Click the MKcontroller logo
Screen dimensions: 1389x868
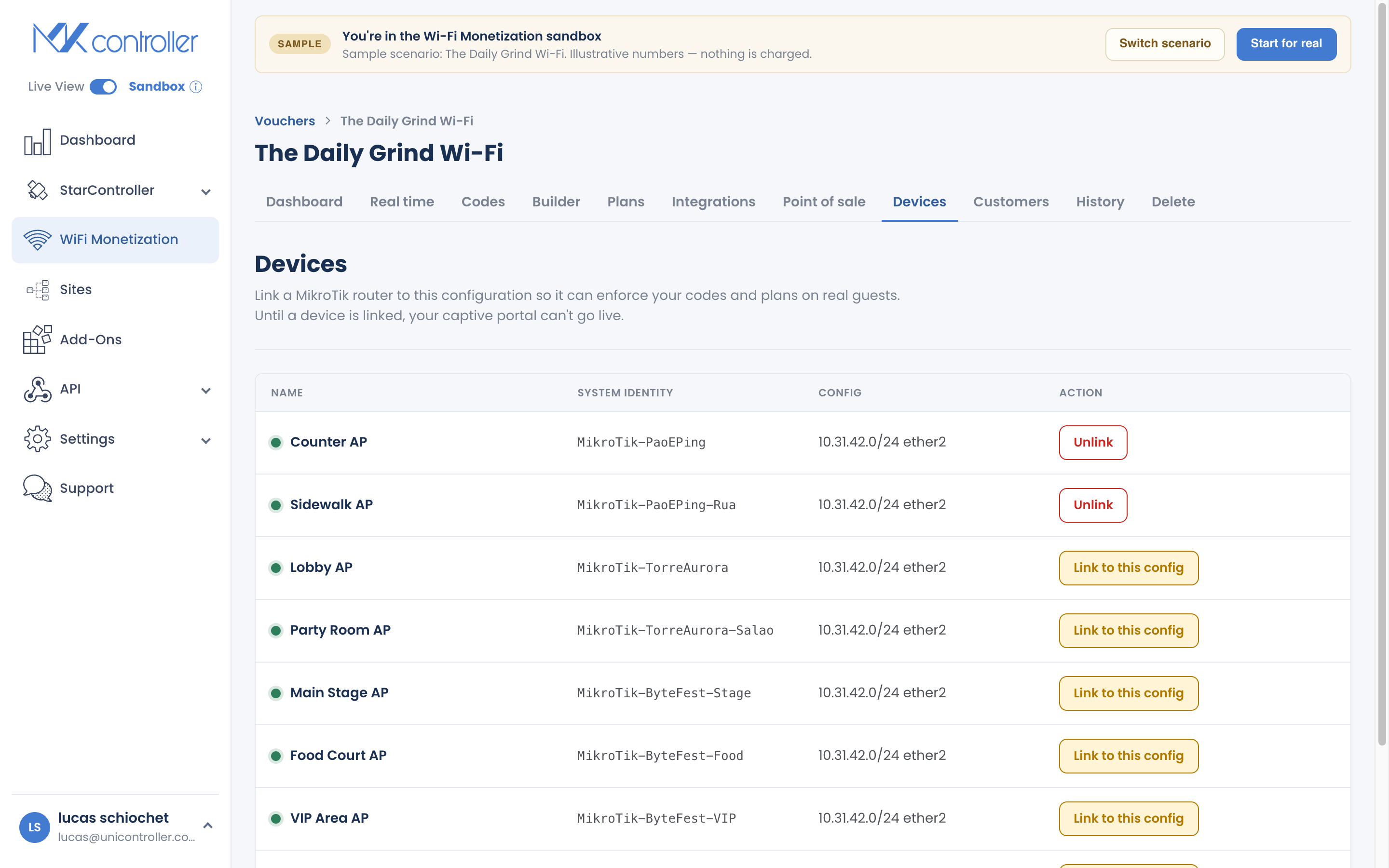[x=115, y=38]
